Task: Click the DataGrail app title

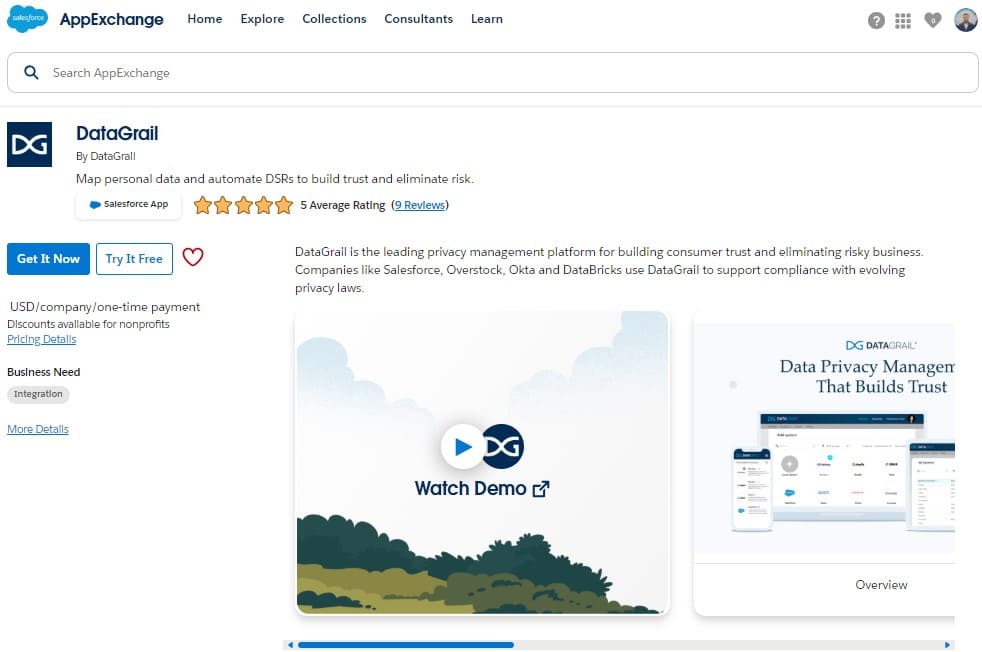Action: 117,133
